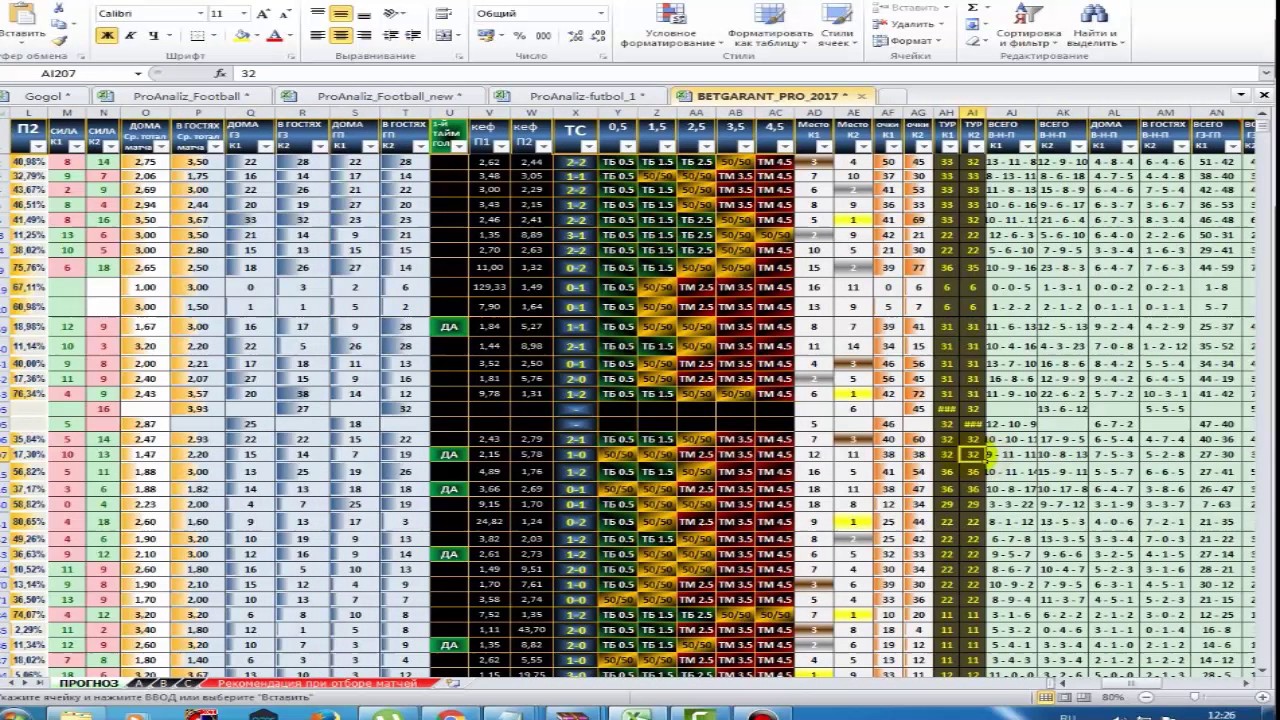The image size is (1280, 720).
Task: Click the Cut scissors icon
Action: point(59,9)
